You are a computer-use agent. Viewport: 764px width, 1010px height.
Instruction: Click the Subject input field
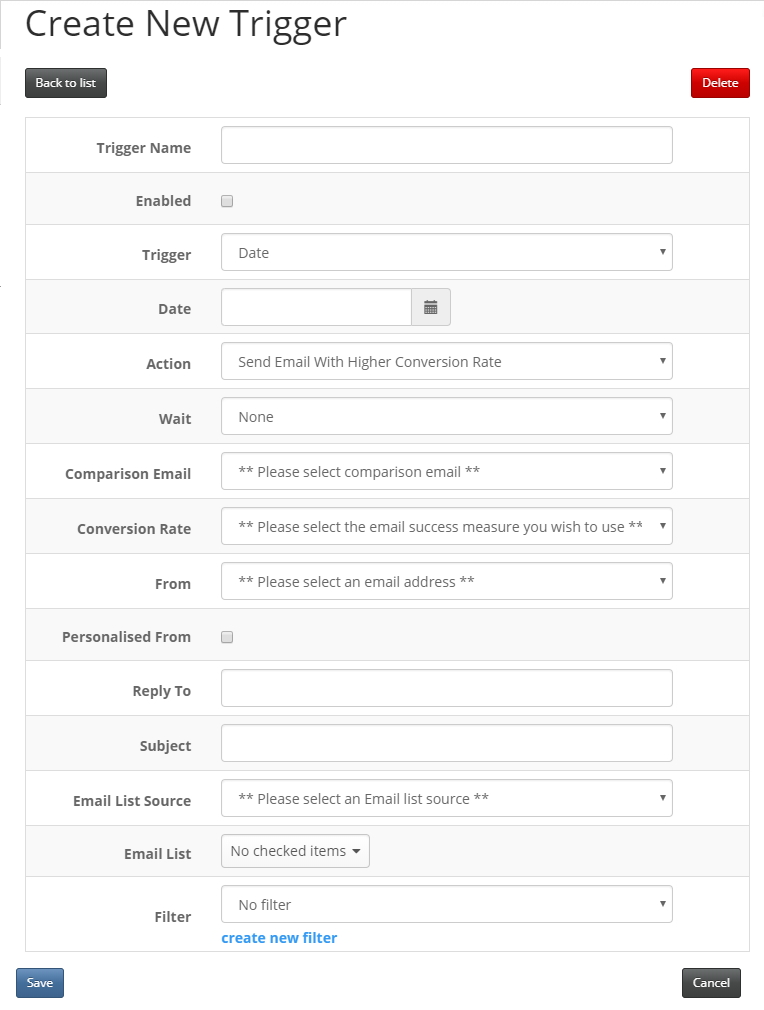click(446, 743)
